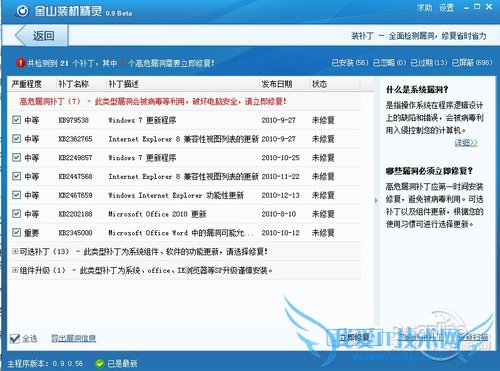The height and width of the screenshot is (371, 500).
Task: Click description Microsoft Office 2010 更新
Action: point(157,214)
